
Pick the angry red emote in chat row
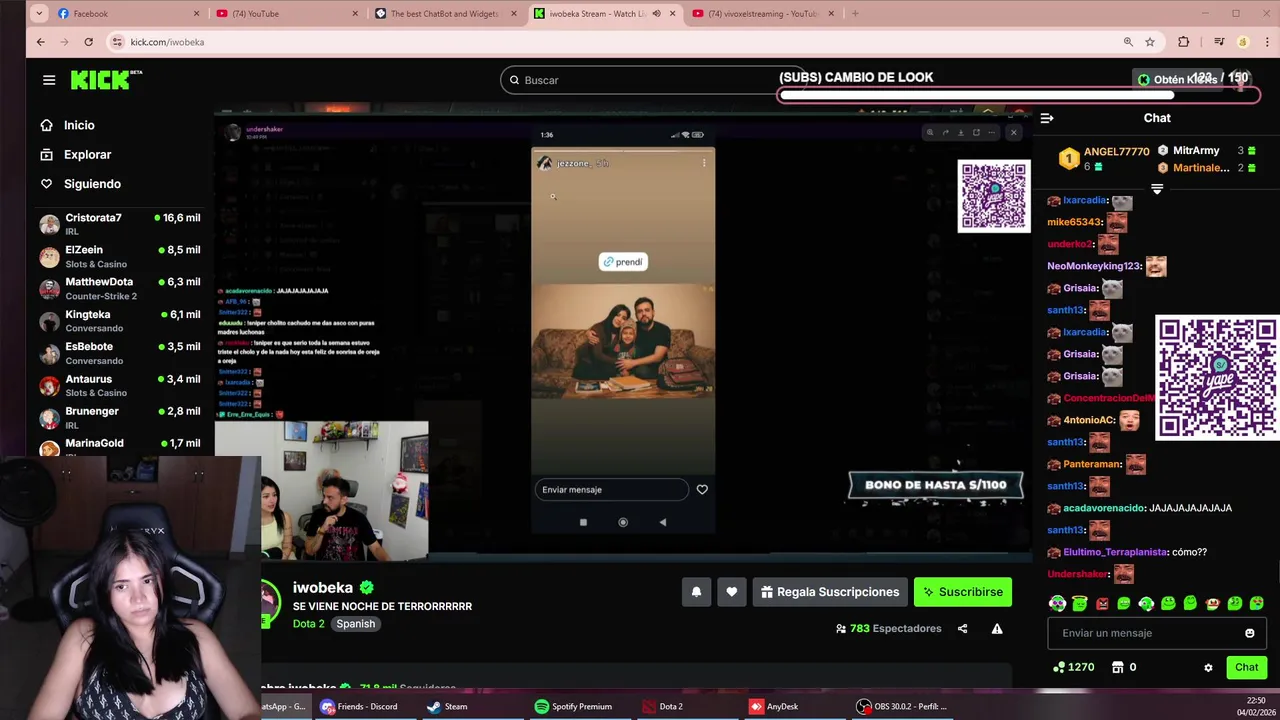[x=1102, y=603]
